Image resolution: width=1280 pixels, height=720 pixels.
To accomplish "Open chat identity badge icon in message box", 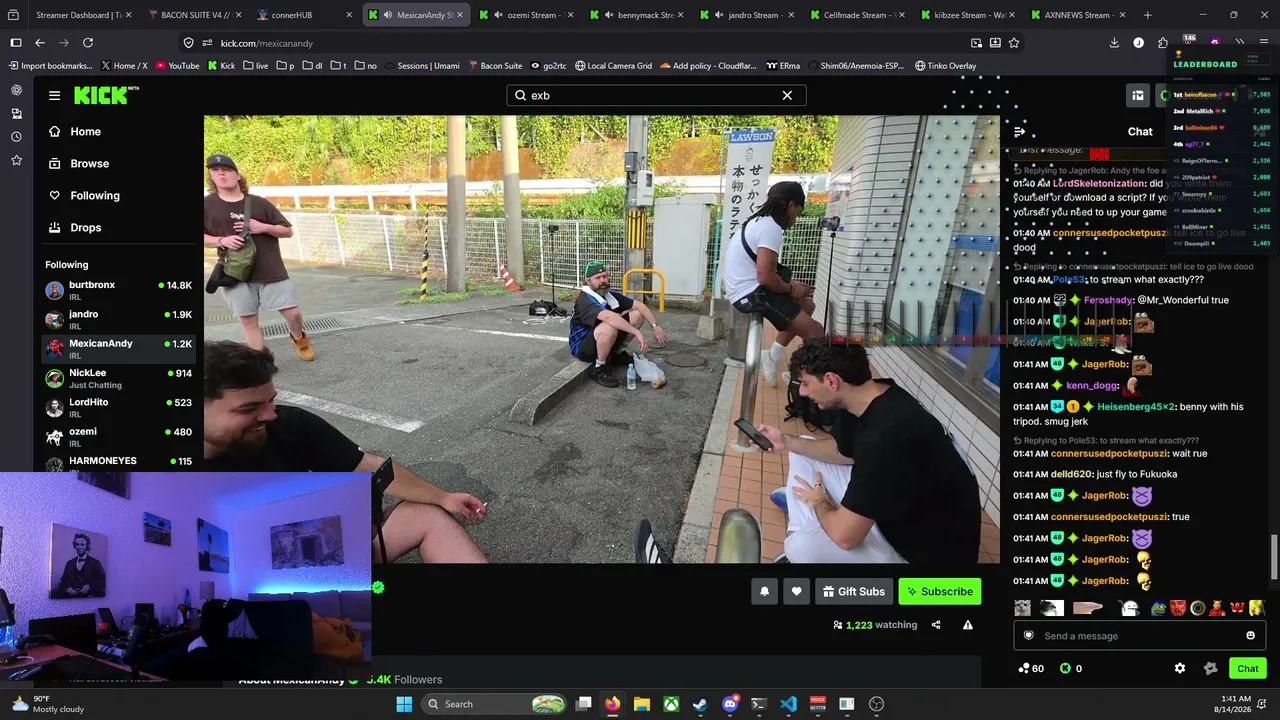I will click(x=1028, y=636).
